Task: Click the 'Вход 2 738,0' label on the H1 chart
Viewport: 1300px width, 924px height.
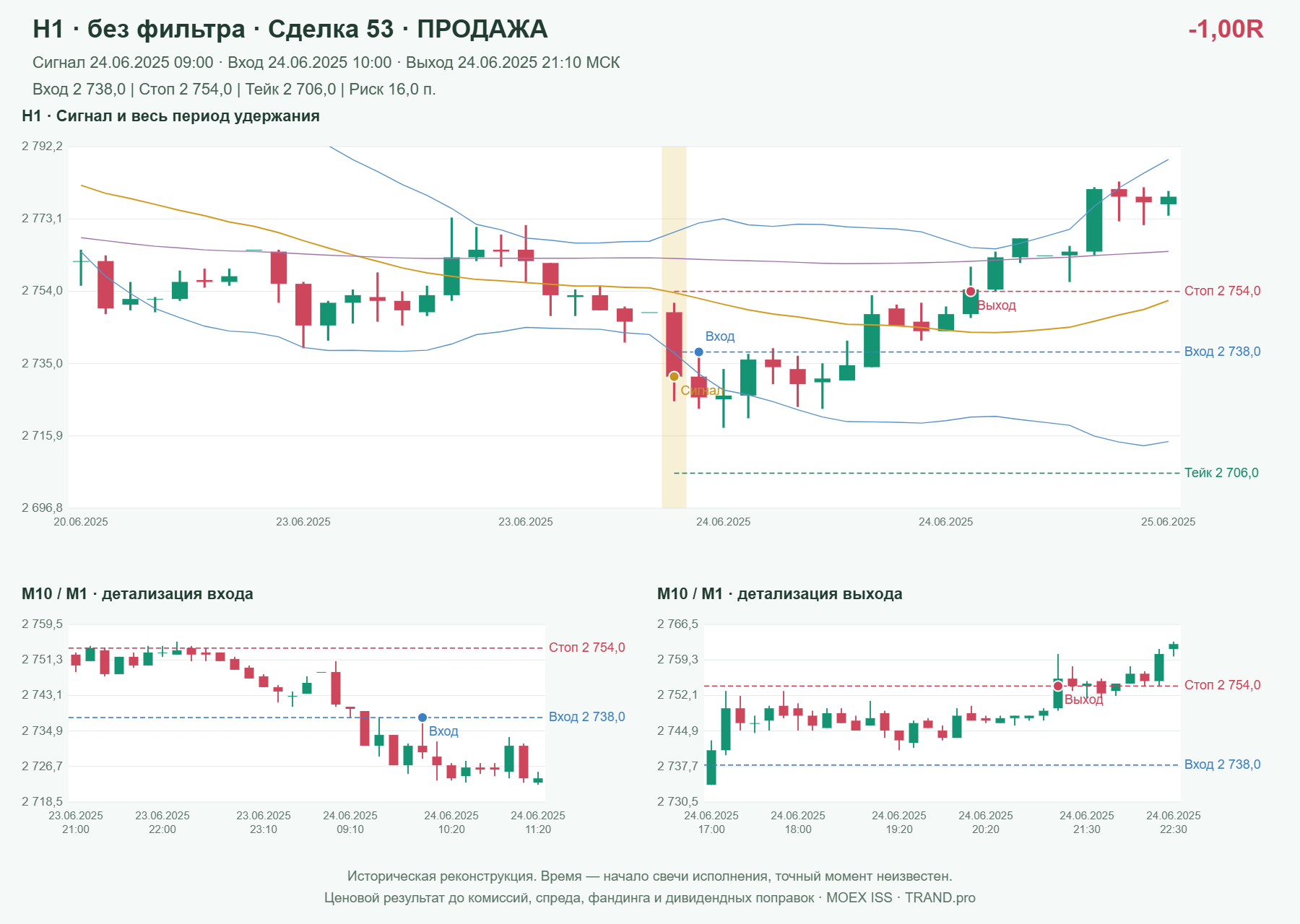Action: click(x=1222, y=352)
